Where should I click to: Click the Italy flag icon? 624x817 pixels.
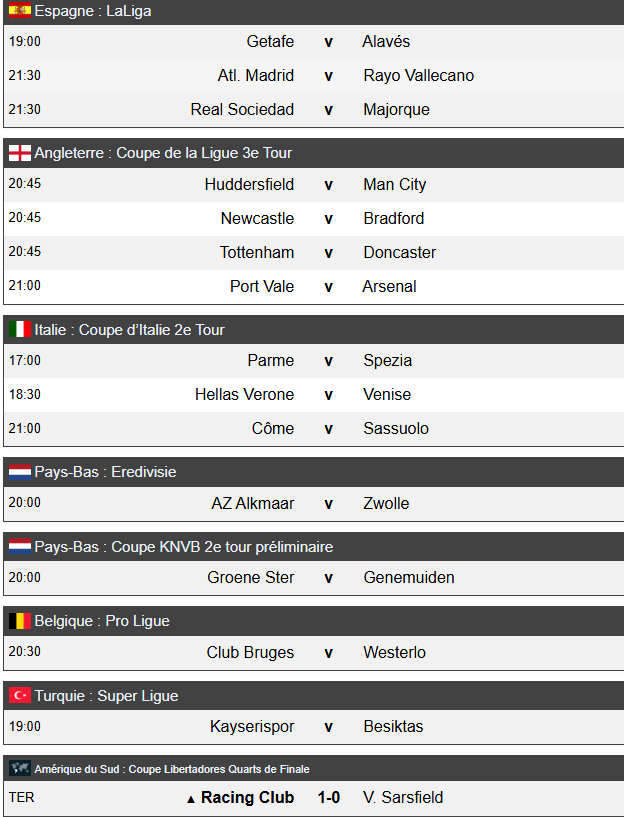pyautogui.click(x=20, y=330)
